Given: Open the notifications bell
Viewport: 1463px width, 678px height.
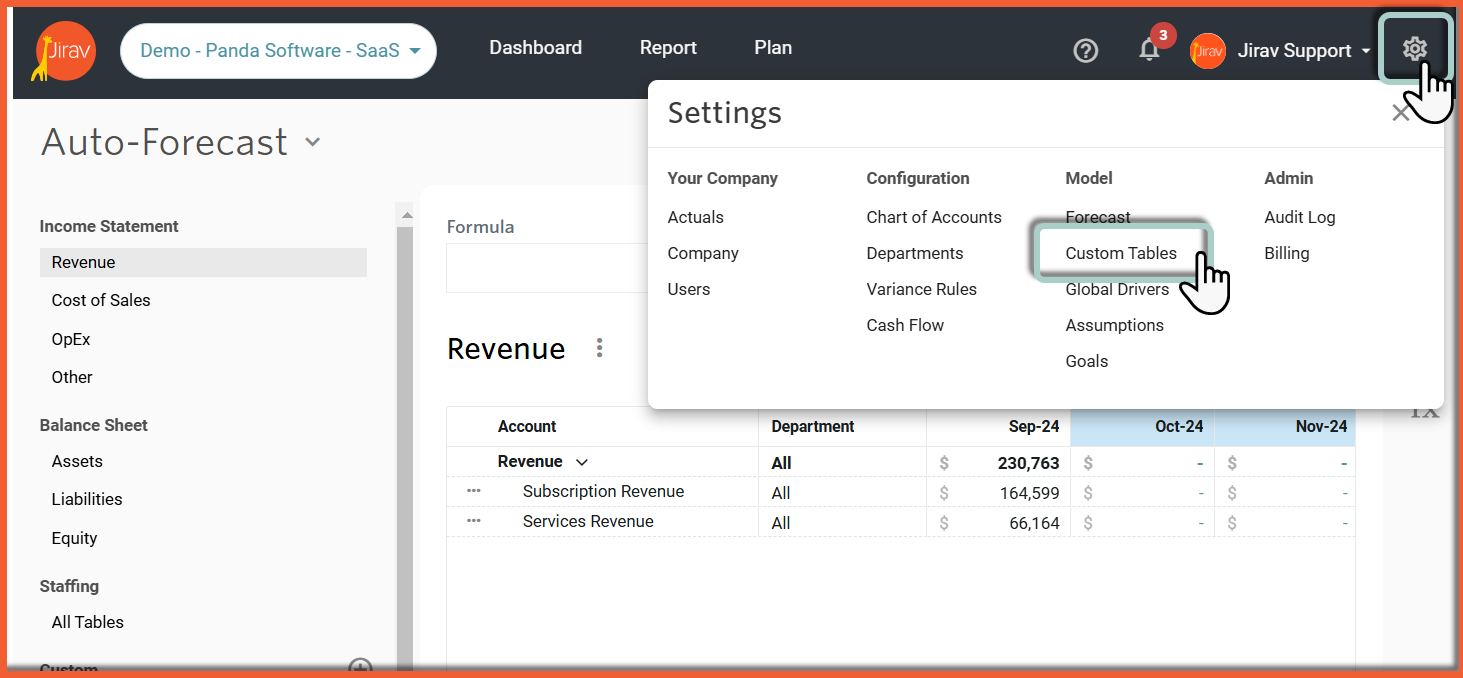Looking at the screenshot, I should click(x=1149, y=50).
